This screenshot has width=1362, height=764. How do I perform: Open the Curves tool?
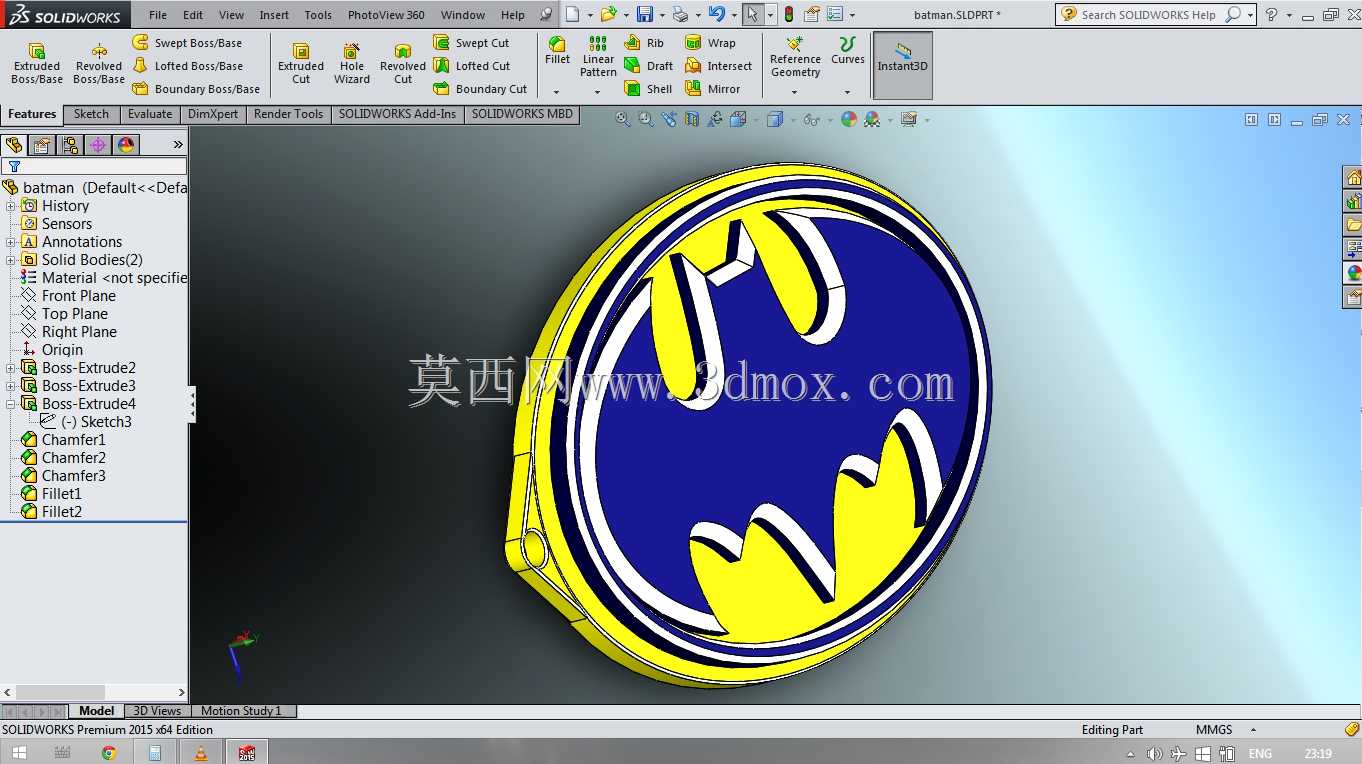(848, 51)
